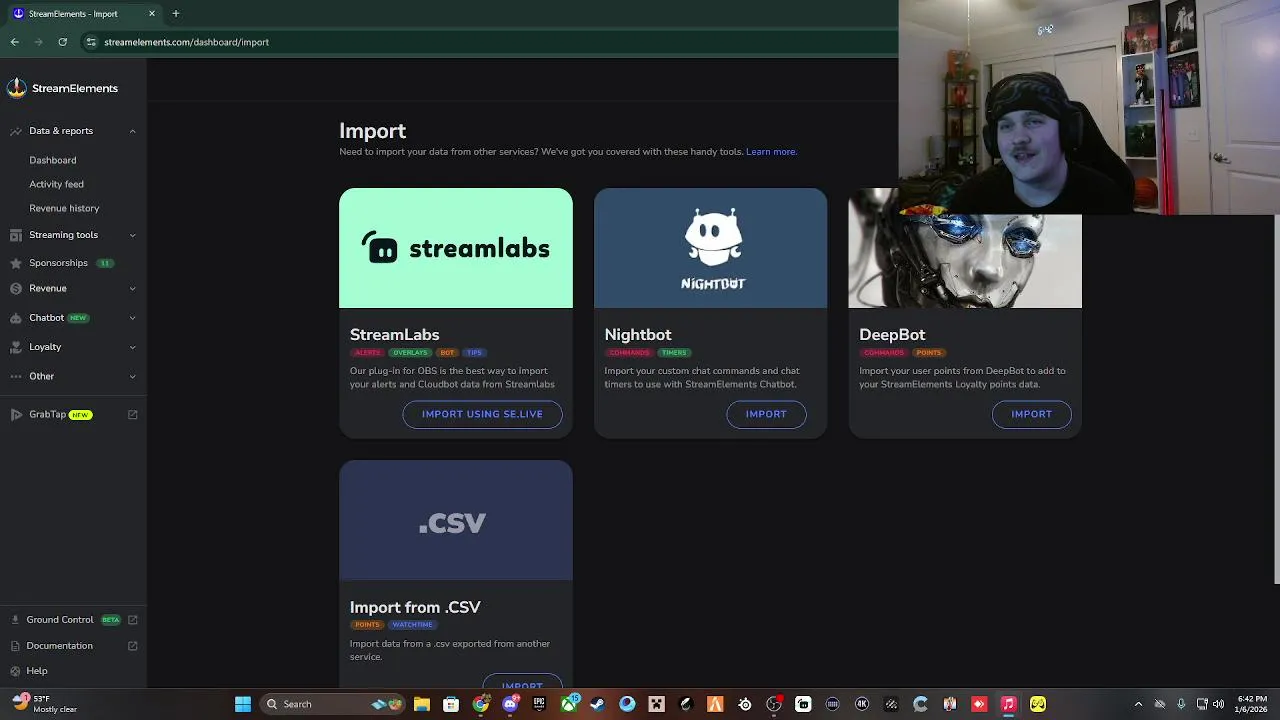Expand the Loyalty section

point(132,347)
